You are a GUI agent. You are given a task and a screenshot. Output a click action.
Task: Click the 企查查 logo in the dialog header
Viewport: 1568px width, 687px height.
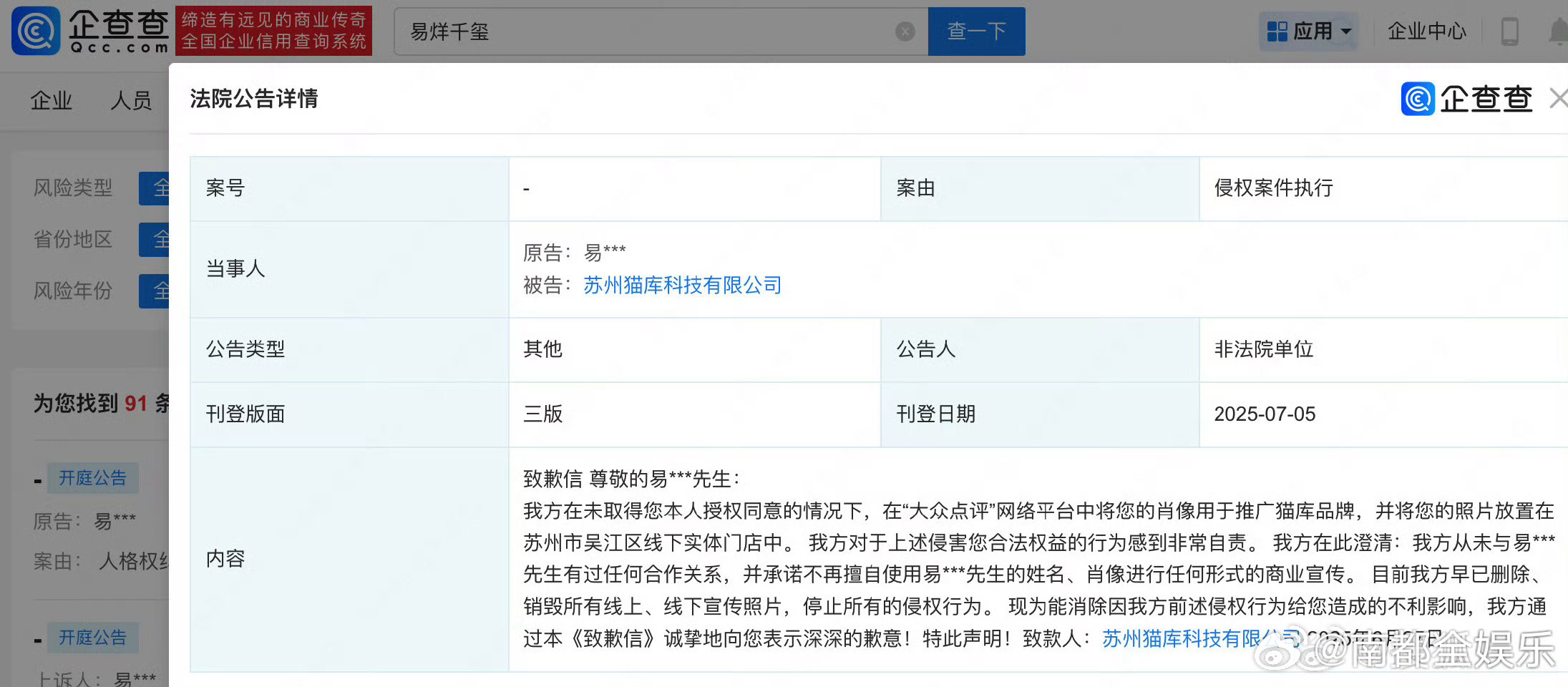point(1466,99)
